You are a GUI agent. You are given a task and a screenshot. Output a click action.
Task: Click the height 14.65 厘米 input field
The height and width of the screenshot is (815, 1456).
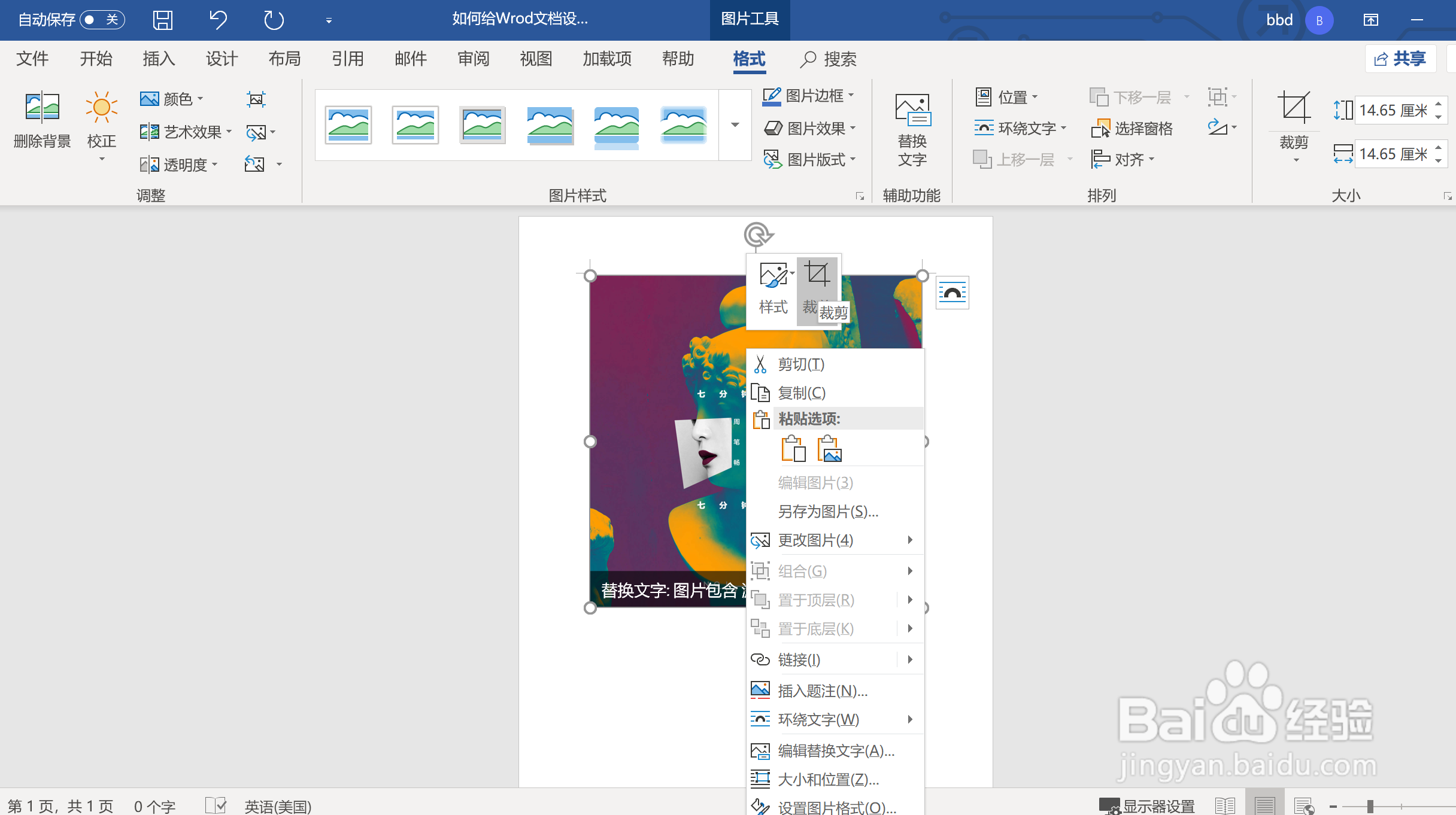(x=1392, y=110)
